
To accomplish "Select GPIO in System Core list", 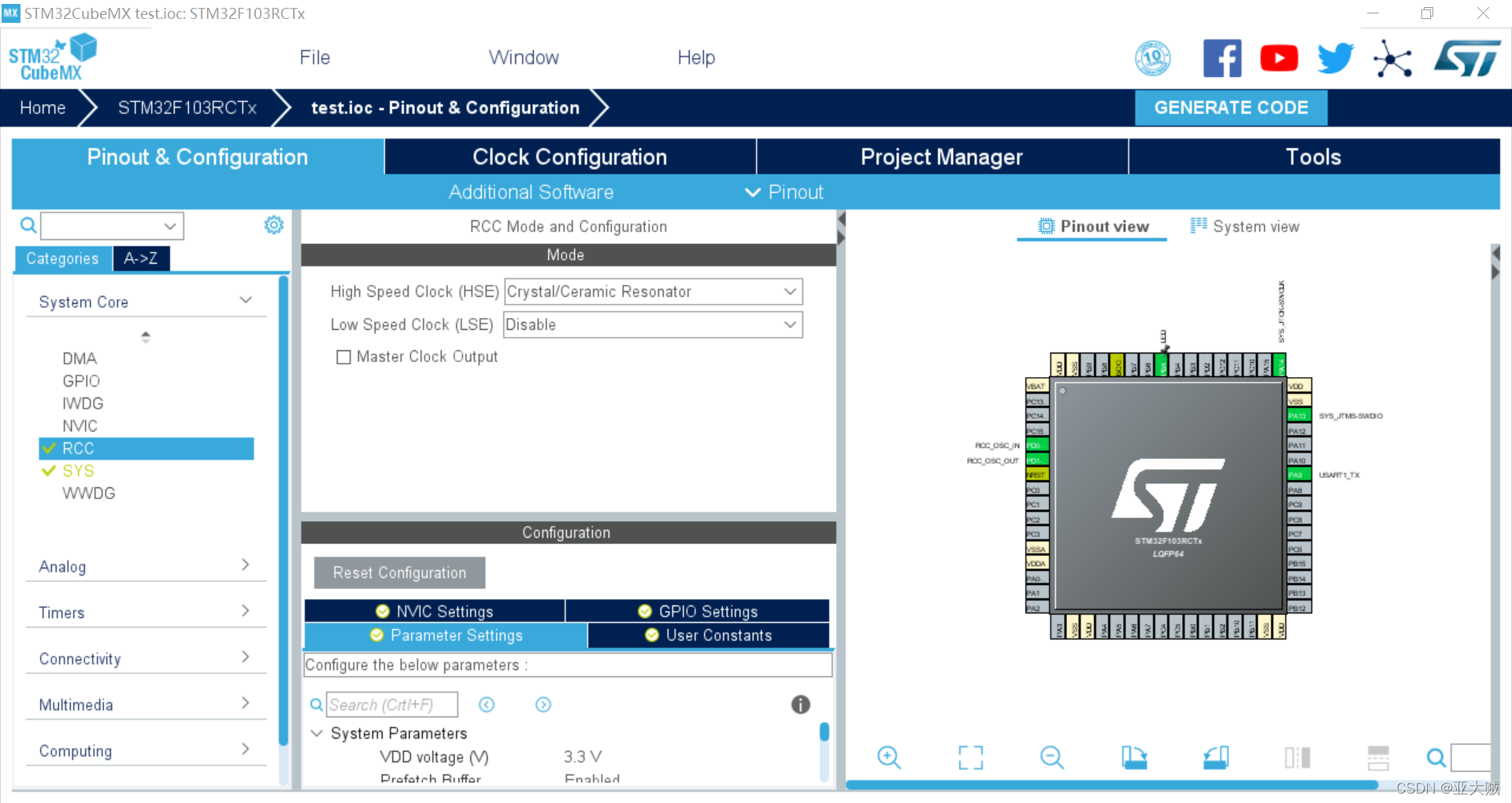I will click(81, 381).
